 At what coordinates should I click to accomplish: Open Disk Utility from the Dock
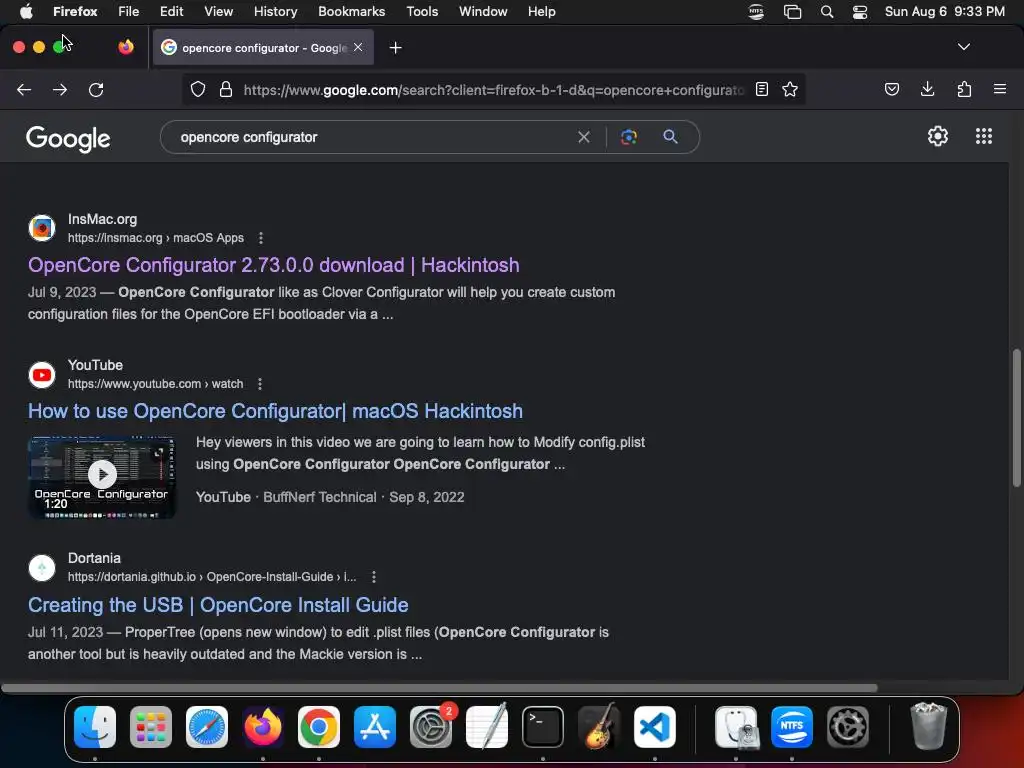[736, 727]
